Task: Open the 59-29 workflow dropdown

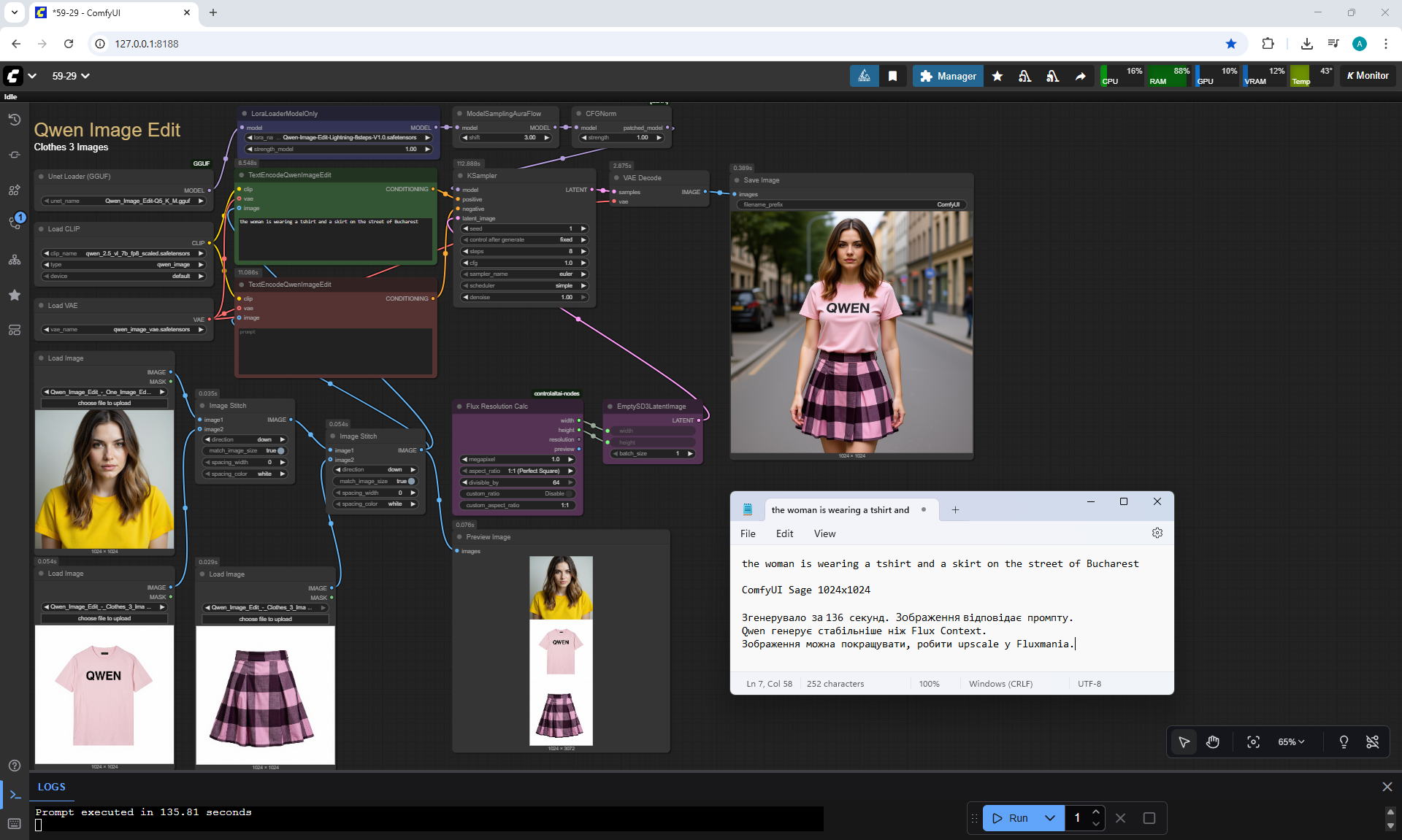Action: point(71,76)
